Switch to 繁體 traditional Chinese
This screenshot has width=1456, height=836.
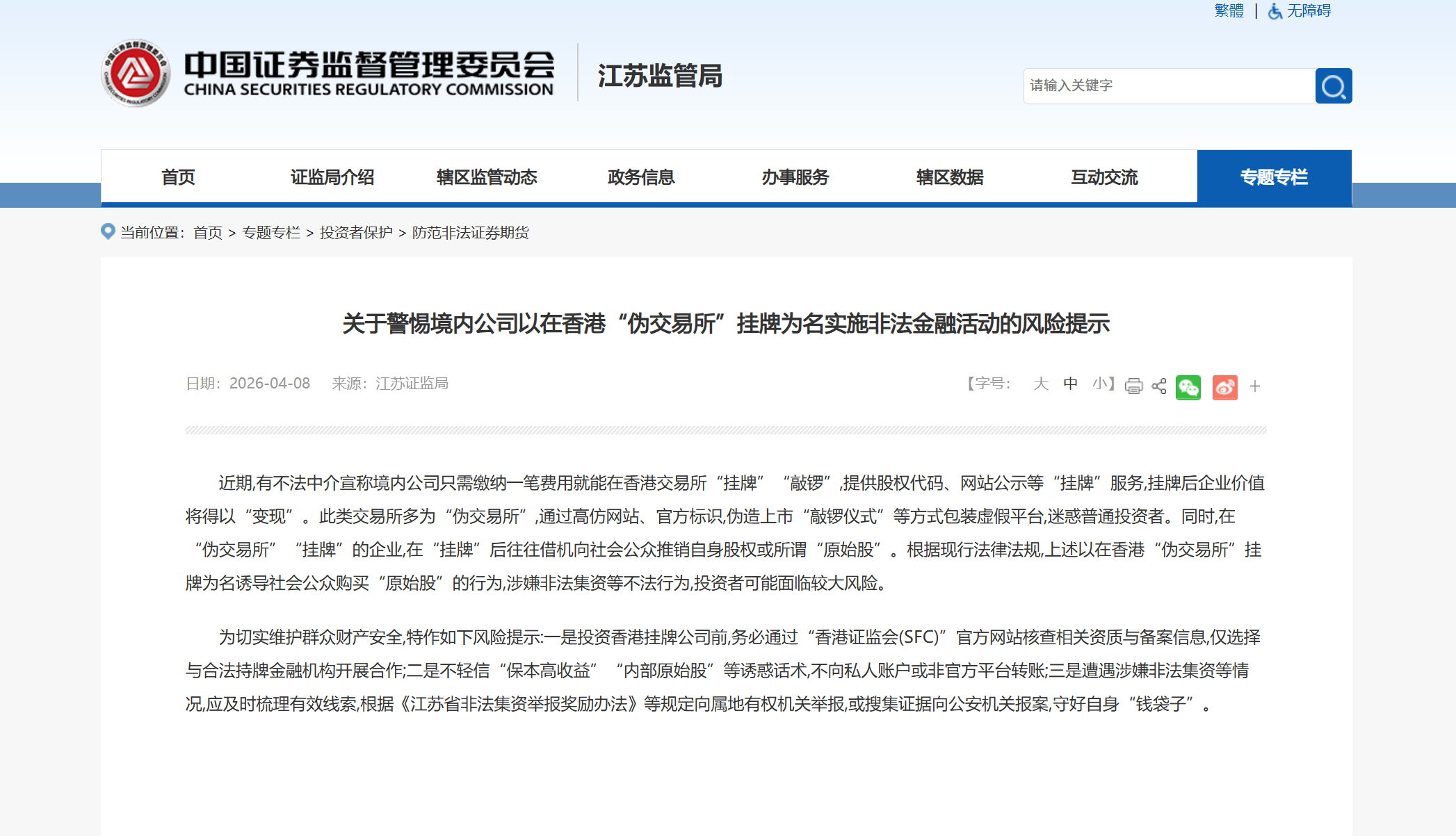pyautogui.click(x=1229, y=11)
